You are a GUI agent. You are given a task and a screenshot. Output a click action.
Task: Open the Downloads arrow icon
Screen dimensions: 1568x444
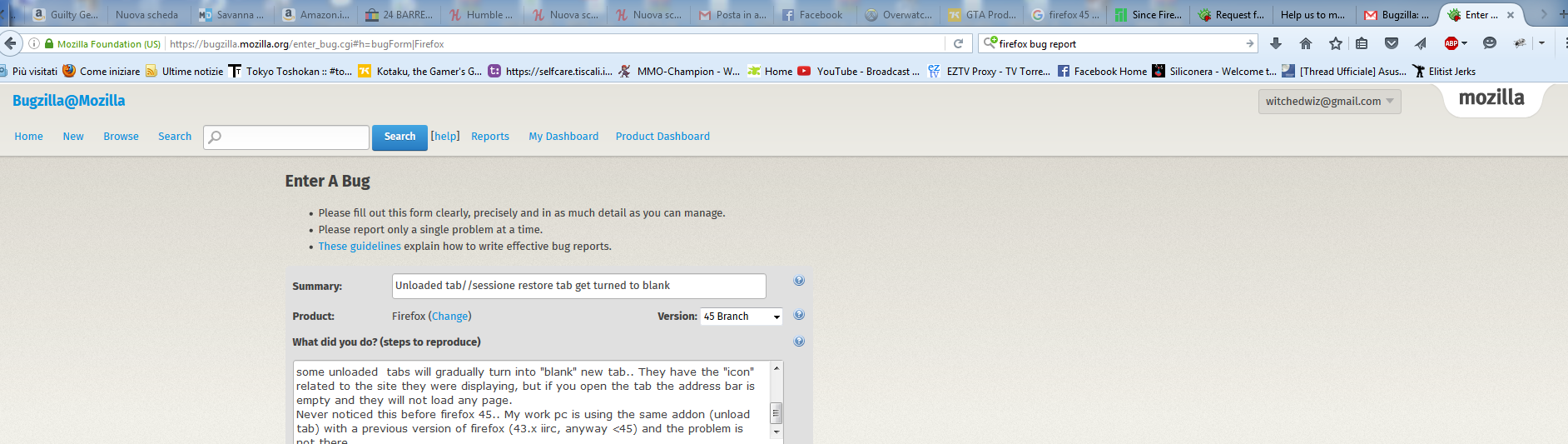pos(1275,43)
